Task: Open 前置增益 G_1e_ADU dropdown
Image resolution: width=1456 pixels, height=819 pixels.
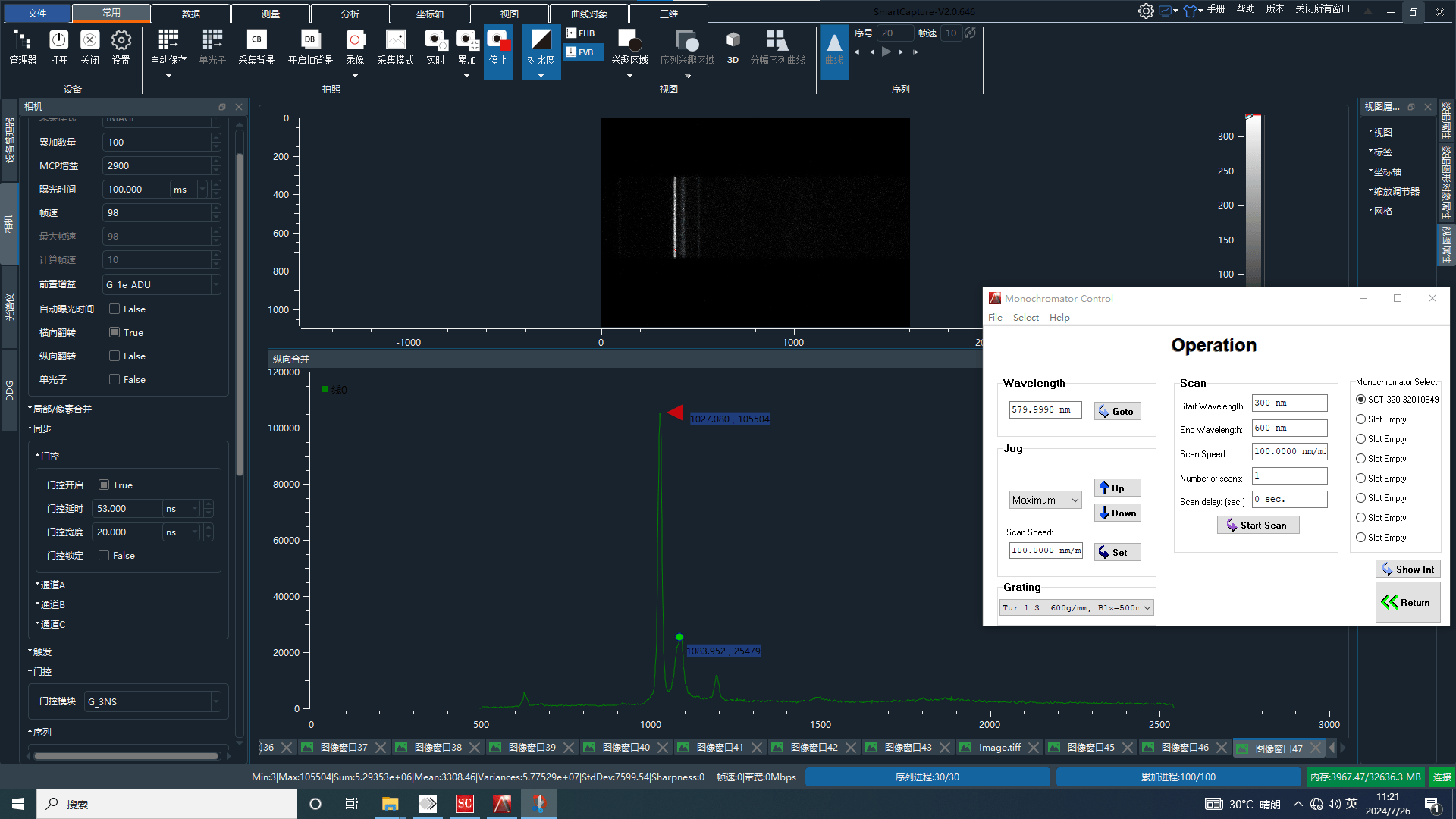Action: (162, 284)
